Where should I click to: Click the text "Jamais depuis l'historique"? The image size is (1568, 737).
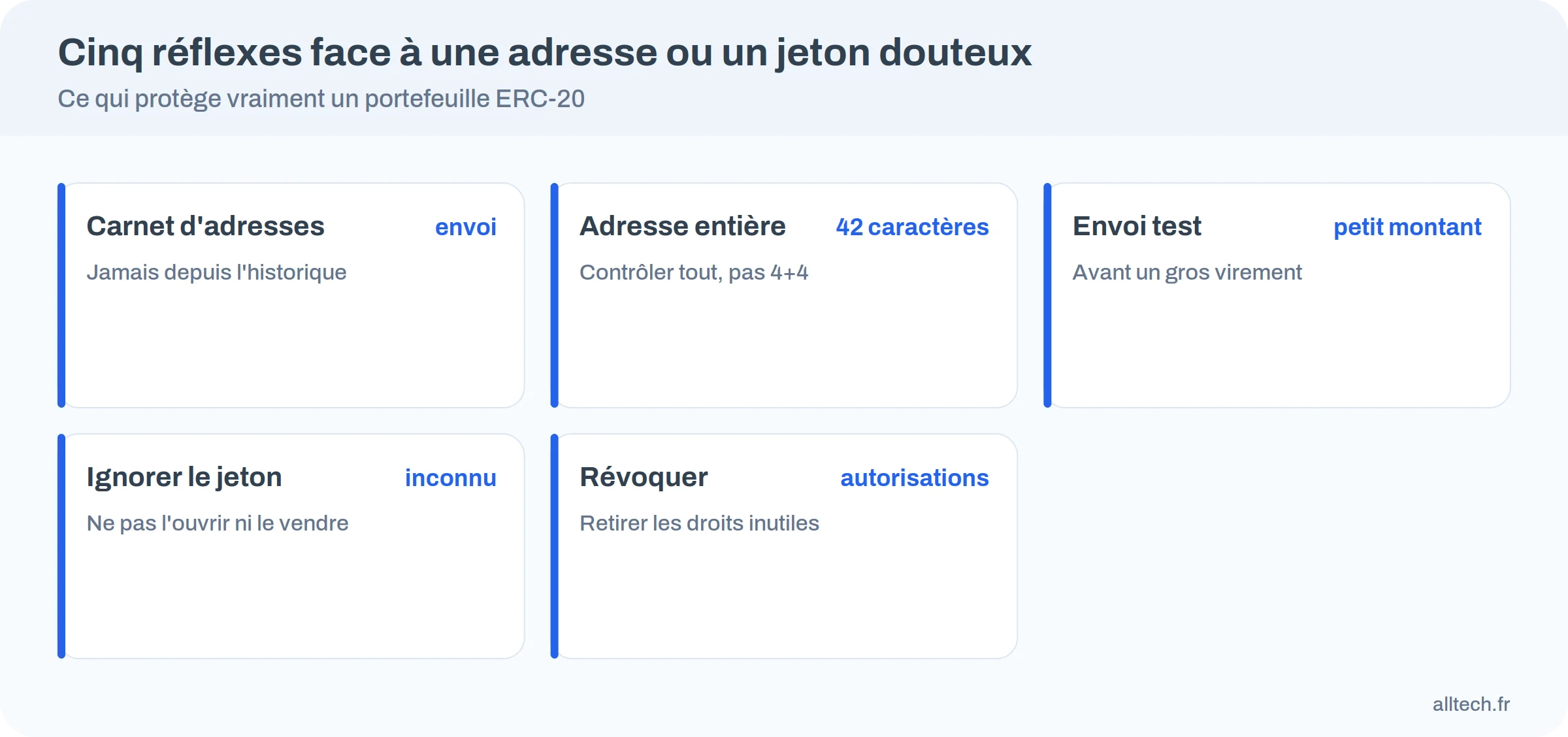pyautogui.click(x=216, y=272)
